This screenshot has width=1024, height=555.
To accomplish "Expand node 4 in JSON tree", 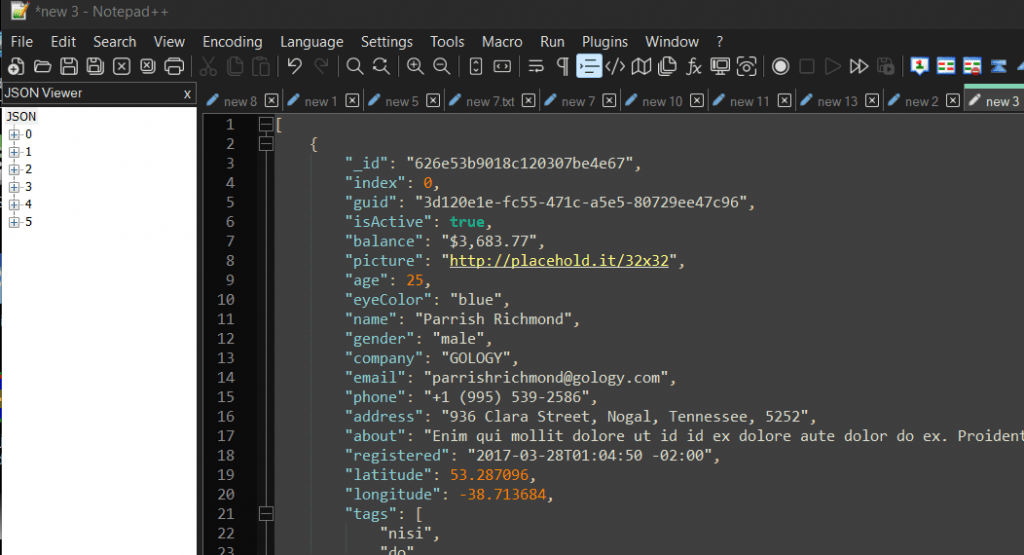I will pyautogui.click(x=14, y=204).
